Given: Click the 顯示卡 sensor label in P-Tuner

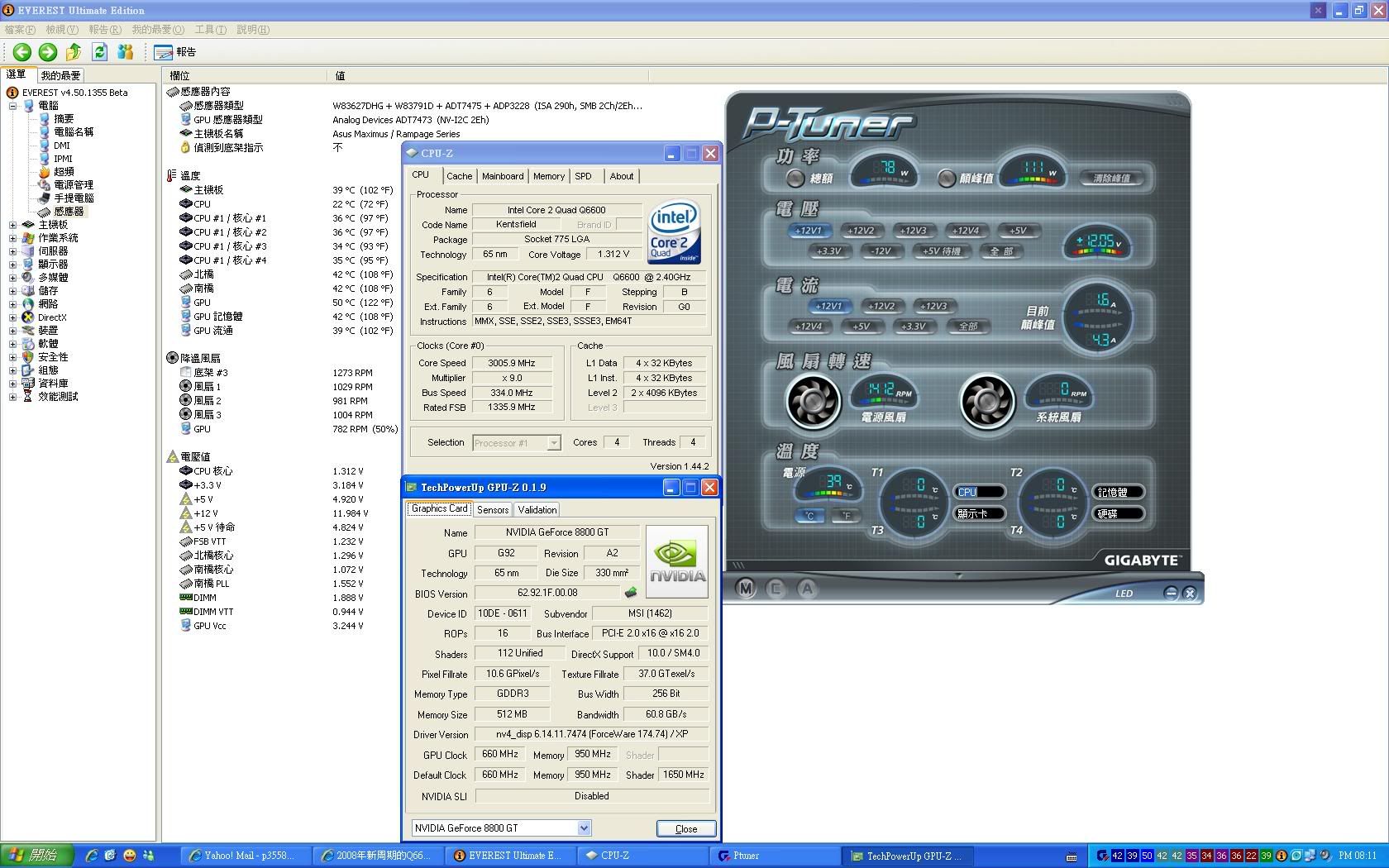Looking at the screenshot, I should (979, 513).
